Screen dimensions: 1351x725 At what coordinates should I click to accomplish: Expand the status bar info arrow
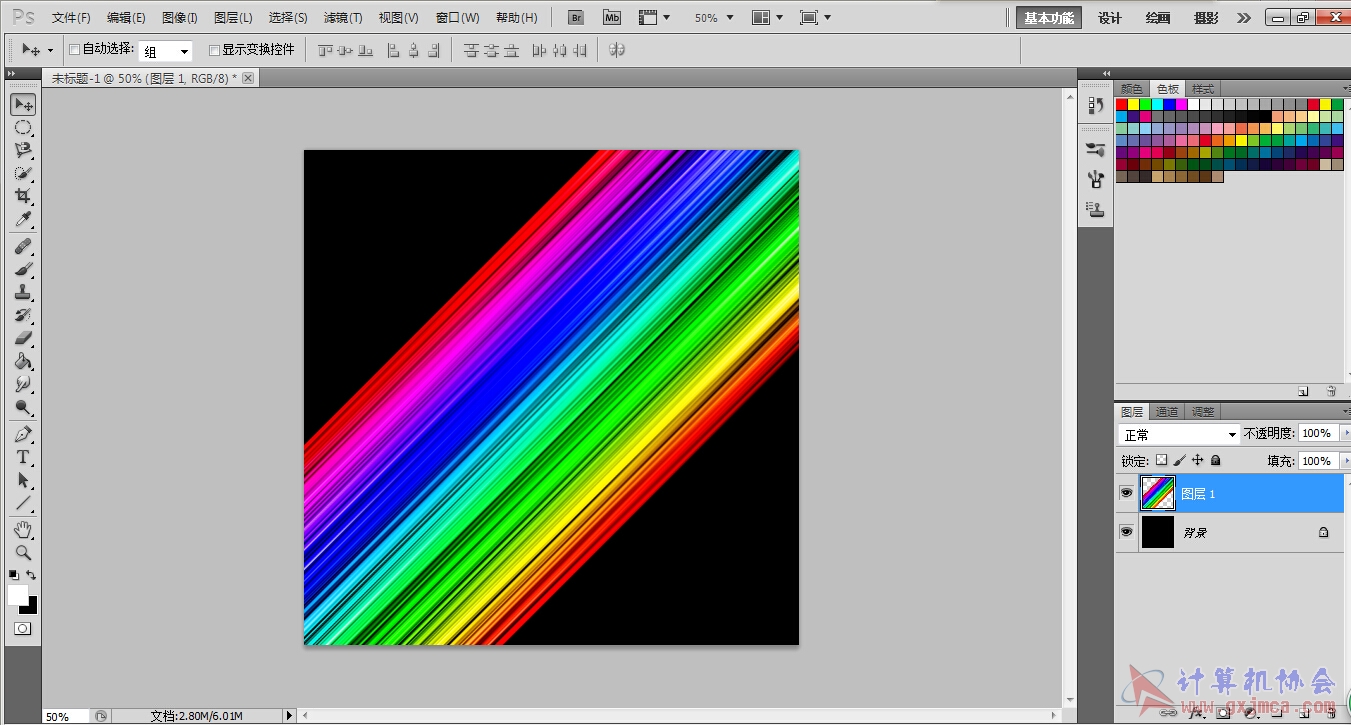[x=290, y=716]
